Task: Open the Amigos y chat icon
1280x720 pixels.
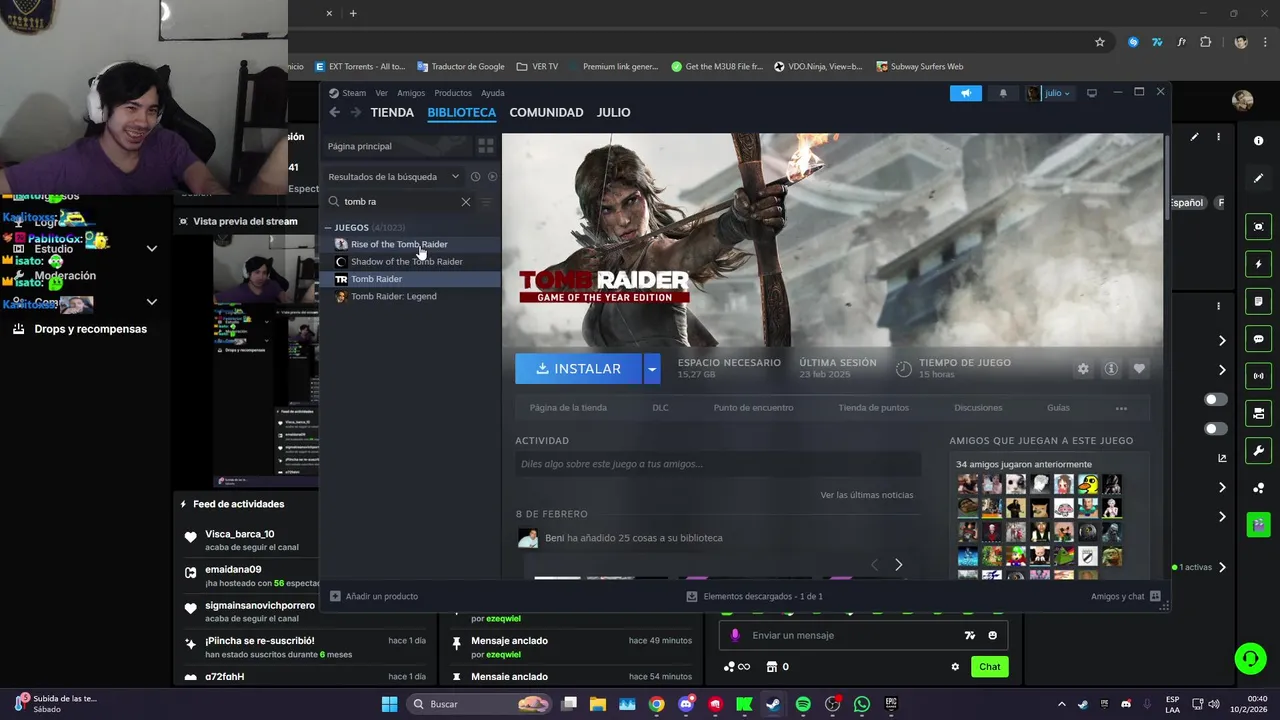Action: tap(1156, 596)
